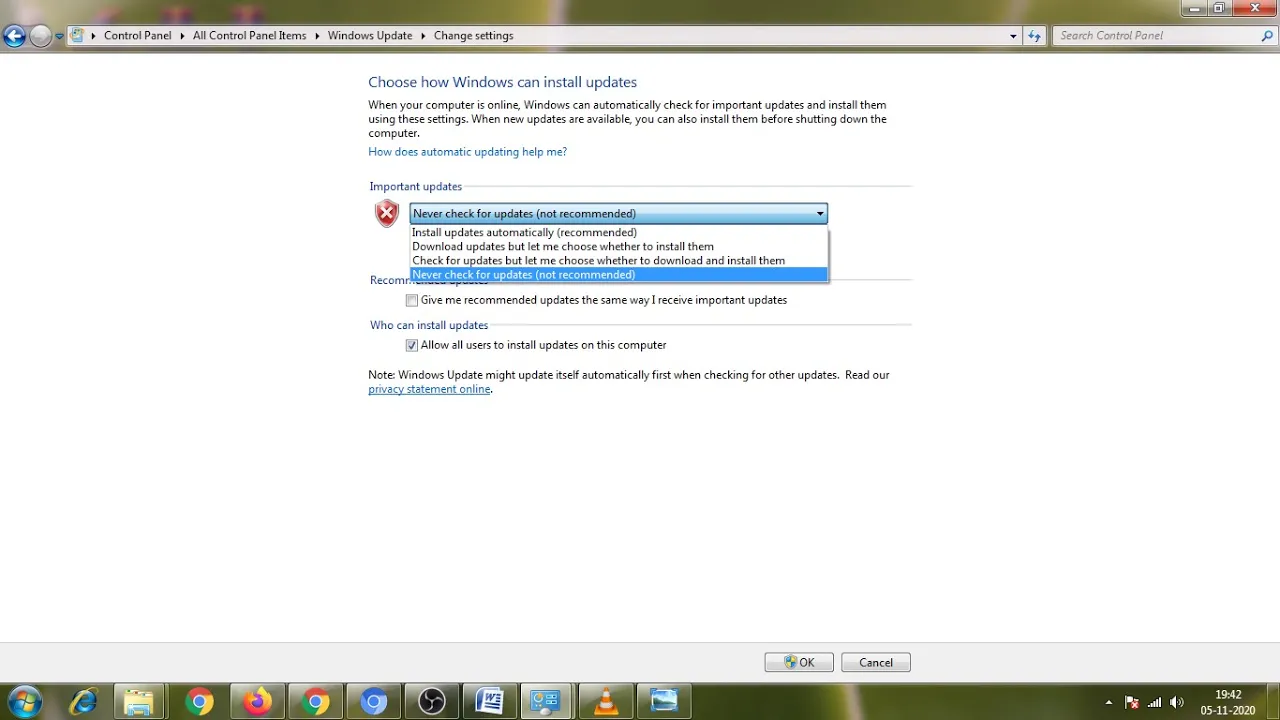The height and width of the screenshot is (720, 1280).
Task: Click 'All Control Panel Items' breadcrumb
Action: pos(249,35)
